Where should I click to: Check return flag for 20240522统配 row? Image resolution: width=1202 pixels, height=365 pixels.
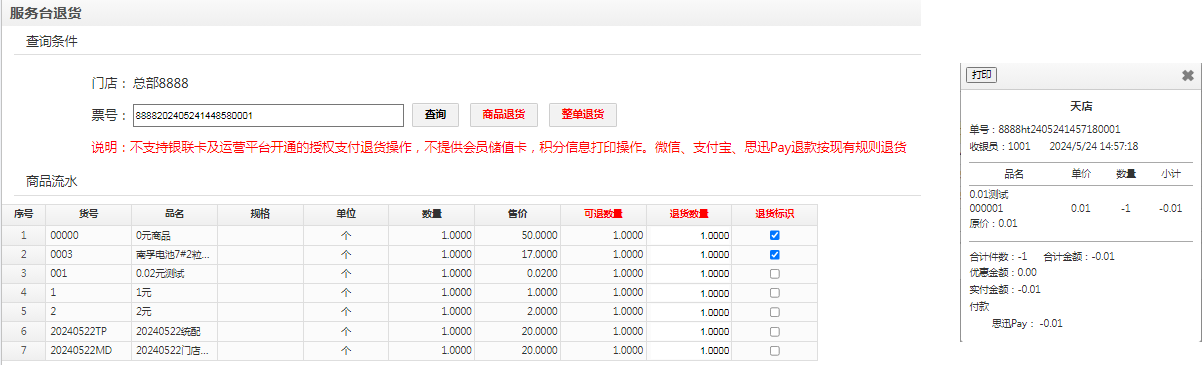pyautogui.click(x=775, y=331)
